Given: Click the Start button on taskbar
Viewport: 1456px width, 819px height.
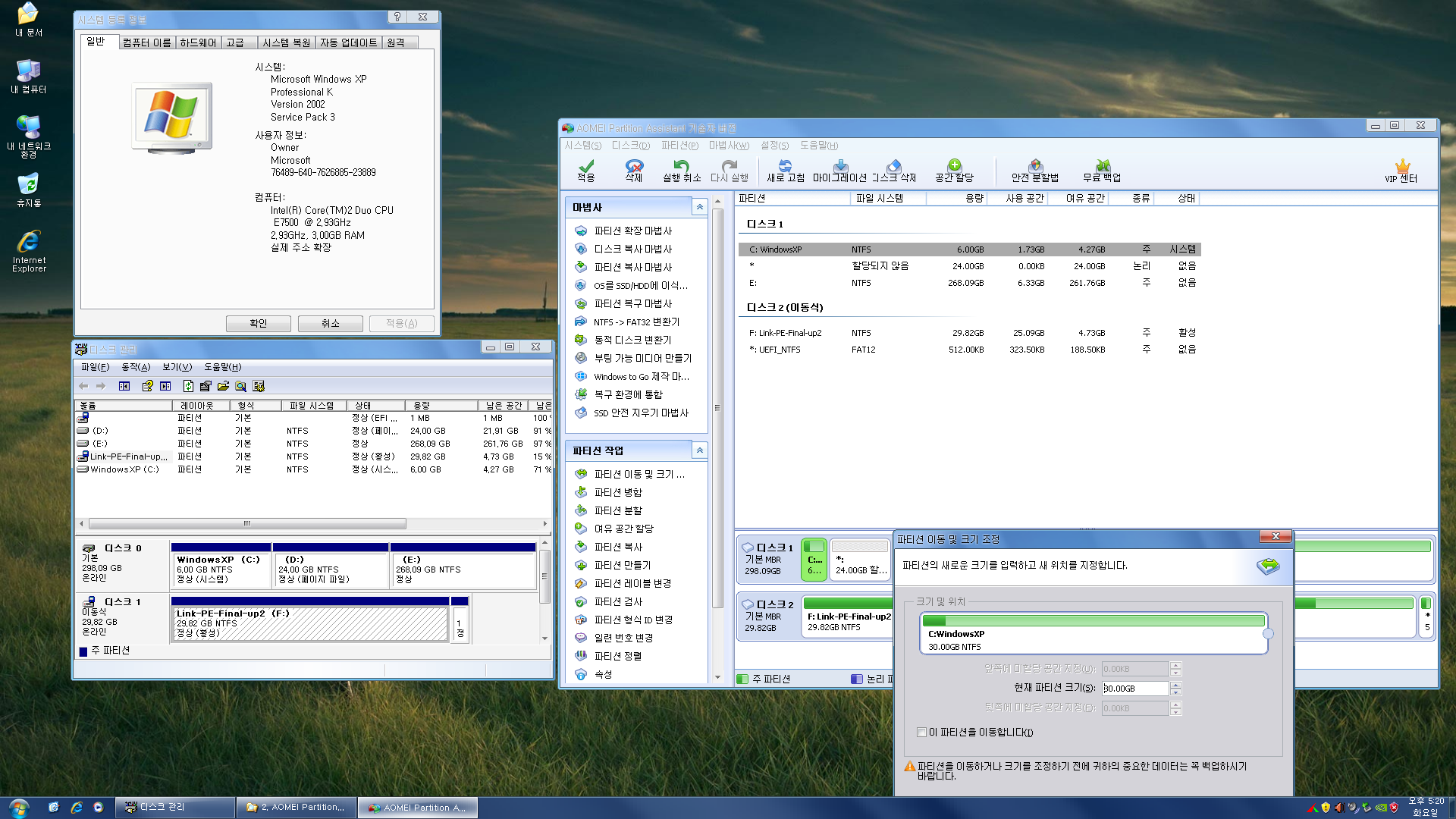Looking at the screenshot, I should [19, 808].
